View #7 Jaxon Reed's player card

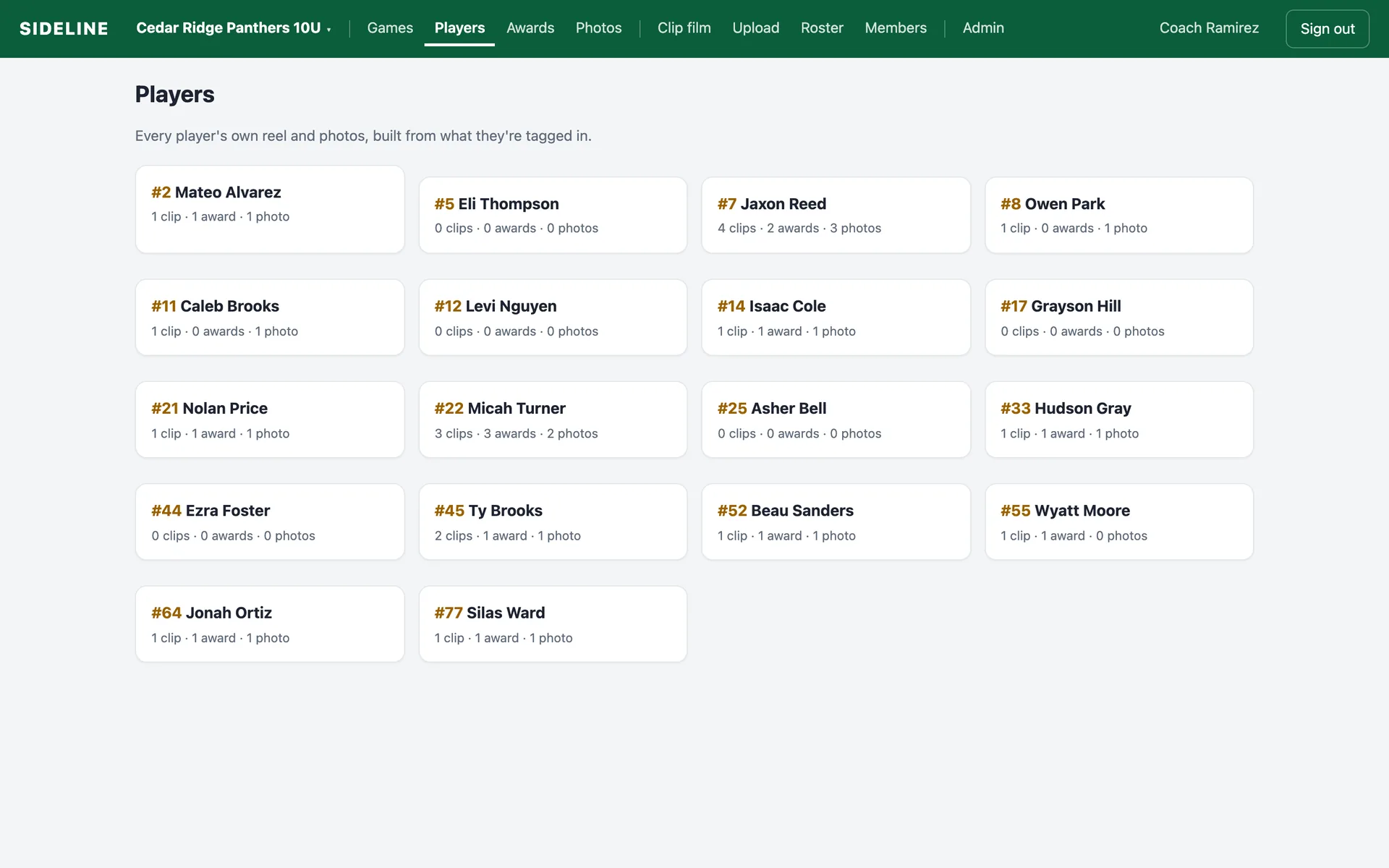(836, 215)
